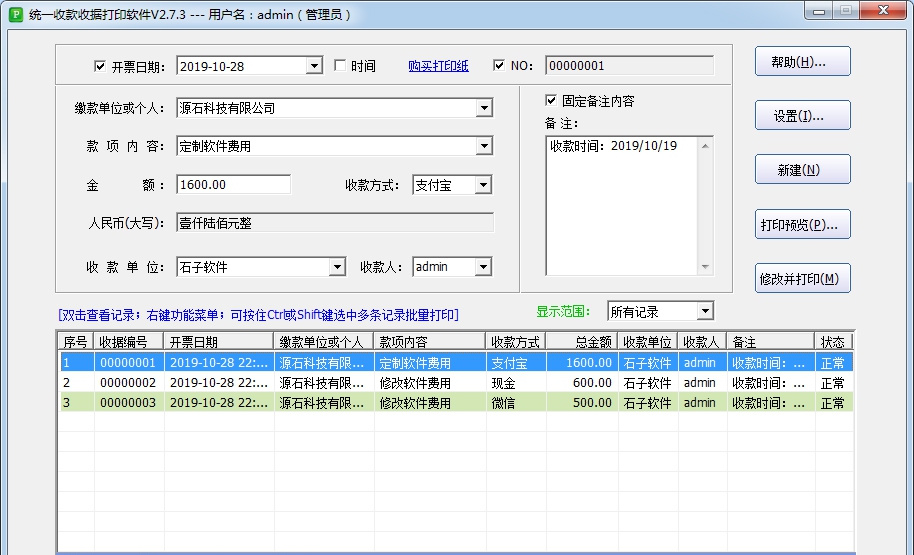This screenshot has height=555, width=914.
Task: Expand the 缴款单位或个人 dropdown
Action: (484, 108)
